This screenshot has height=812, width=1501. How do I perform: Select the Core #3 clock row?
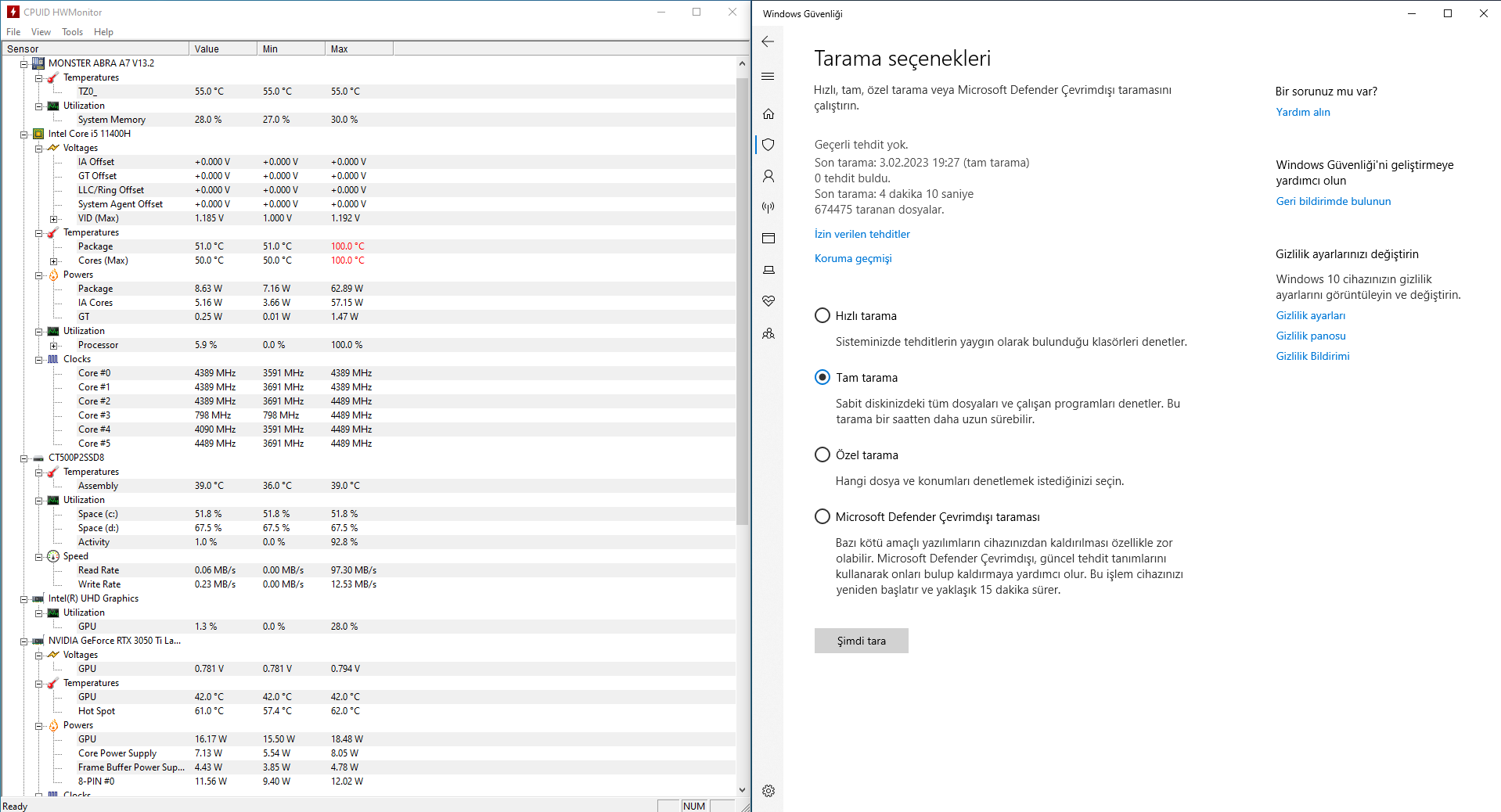(368, 415)
